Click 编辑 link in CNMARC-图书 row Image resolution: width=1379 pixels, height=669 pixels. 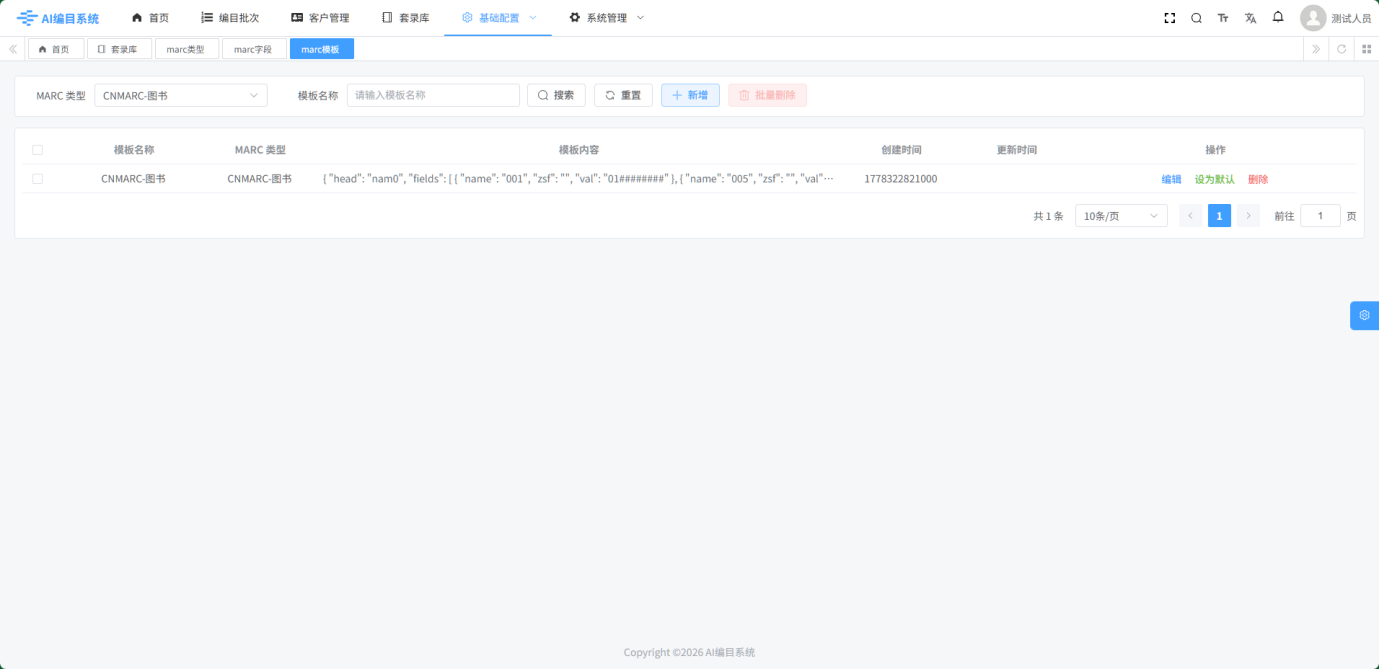pyautogui.click(x=1171, y=179)
